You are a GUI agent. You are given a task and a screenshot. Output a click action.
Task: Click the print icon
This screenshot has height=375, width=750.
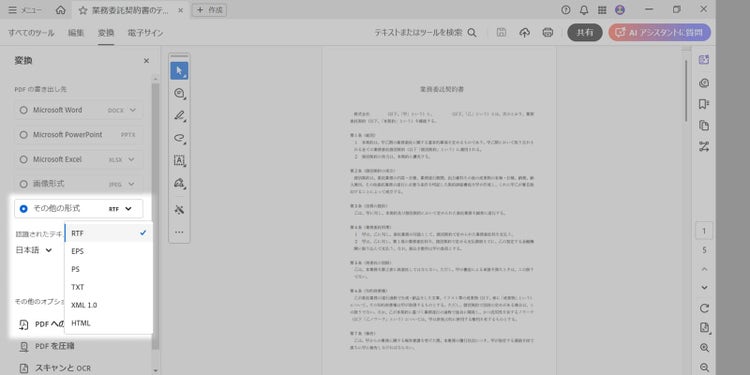pyautogui.click(x=548, y=33)
